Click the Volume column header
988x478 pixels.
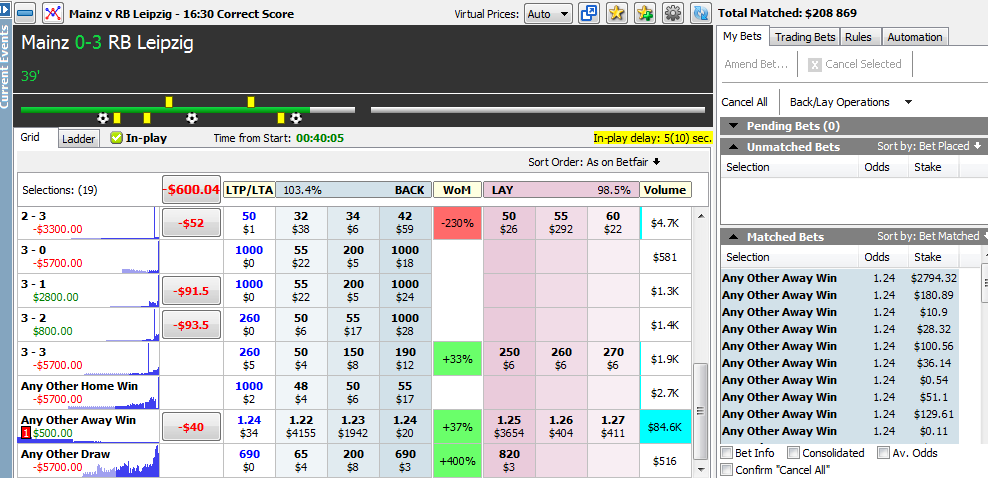click(x=665, y=190)
